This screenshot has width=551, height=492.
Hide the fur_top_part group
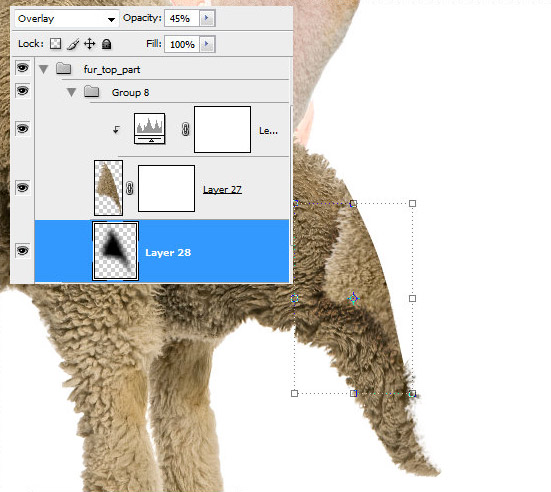click(22, 67)
